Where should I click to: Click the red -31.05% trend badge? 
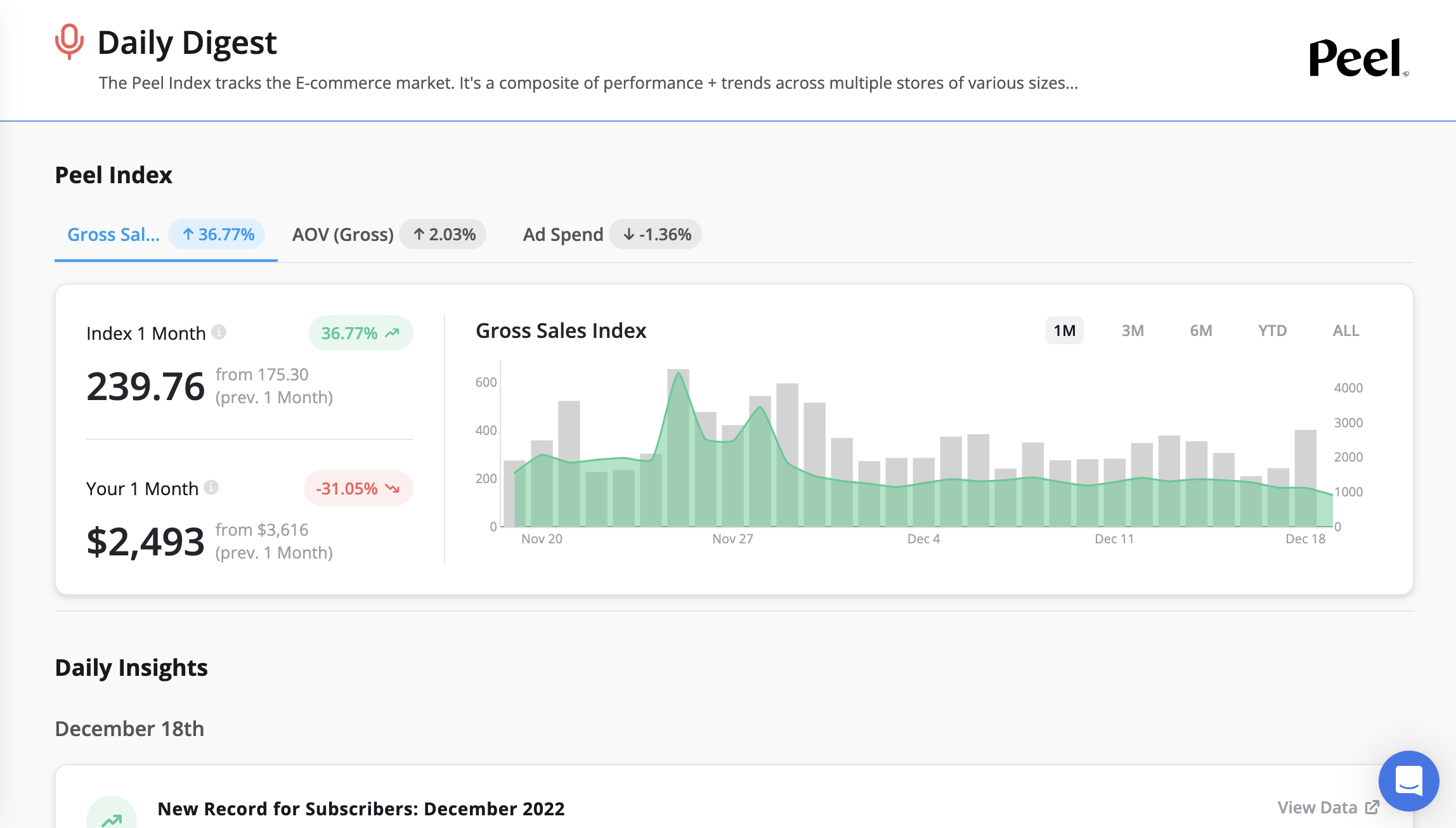pyautogui.click(x=358, y=488)
